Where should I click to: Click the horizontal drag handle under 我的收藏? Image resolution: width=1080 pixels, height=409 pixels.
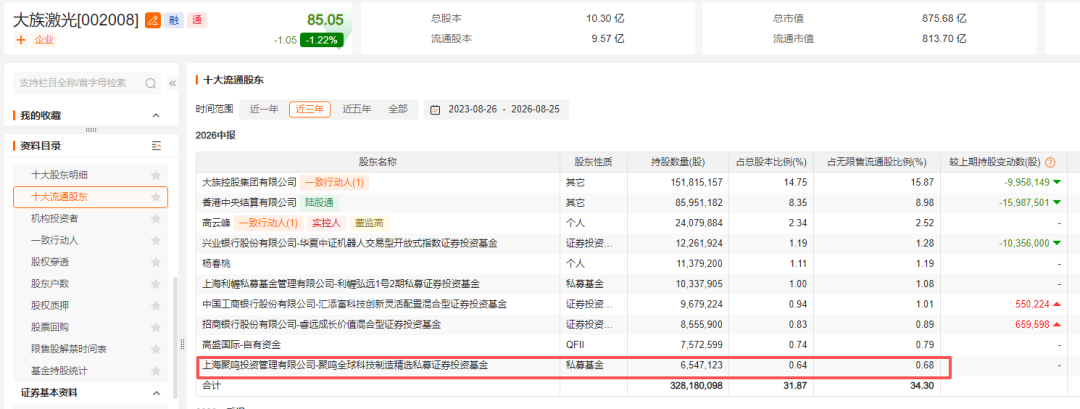(90, 129)
